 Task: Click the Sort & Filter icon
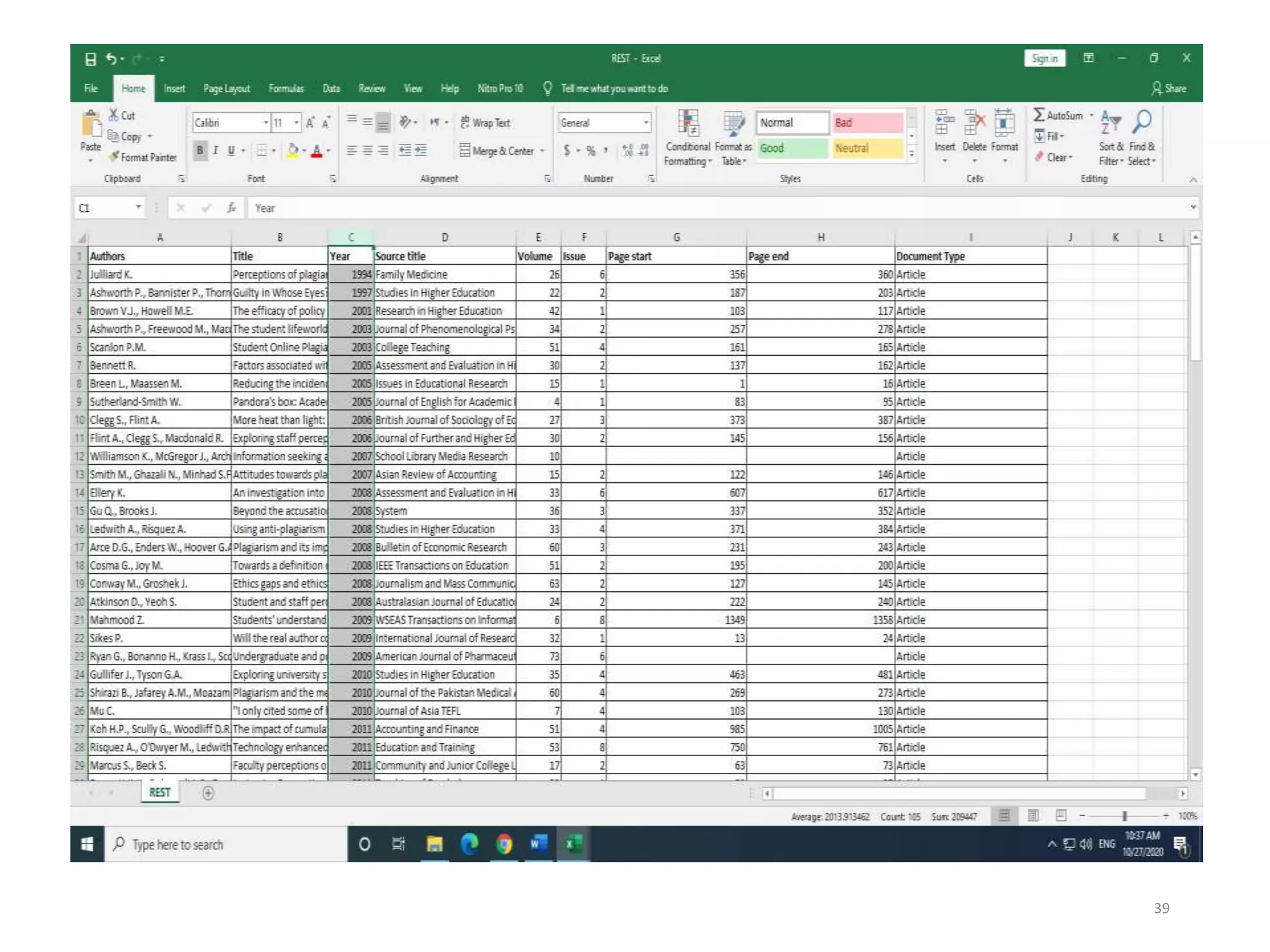click(1110, 123)
